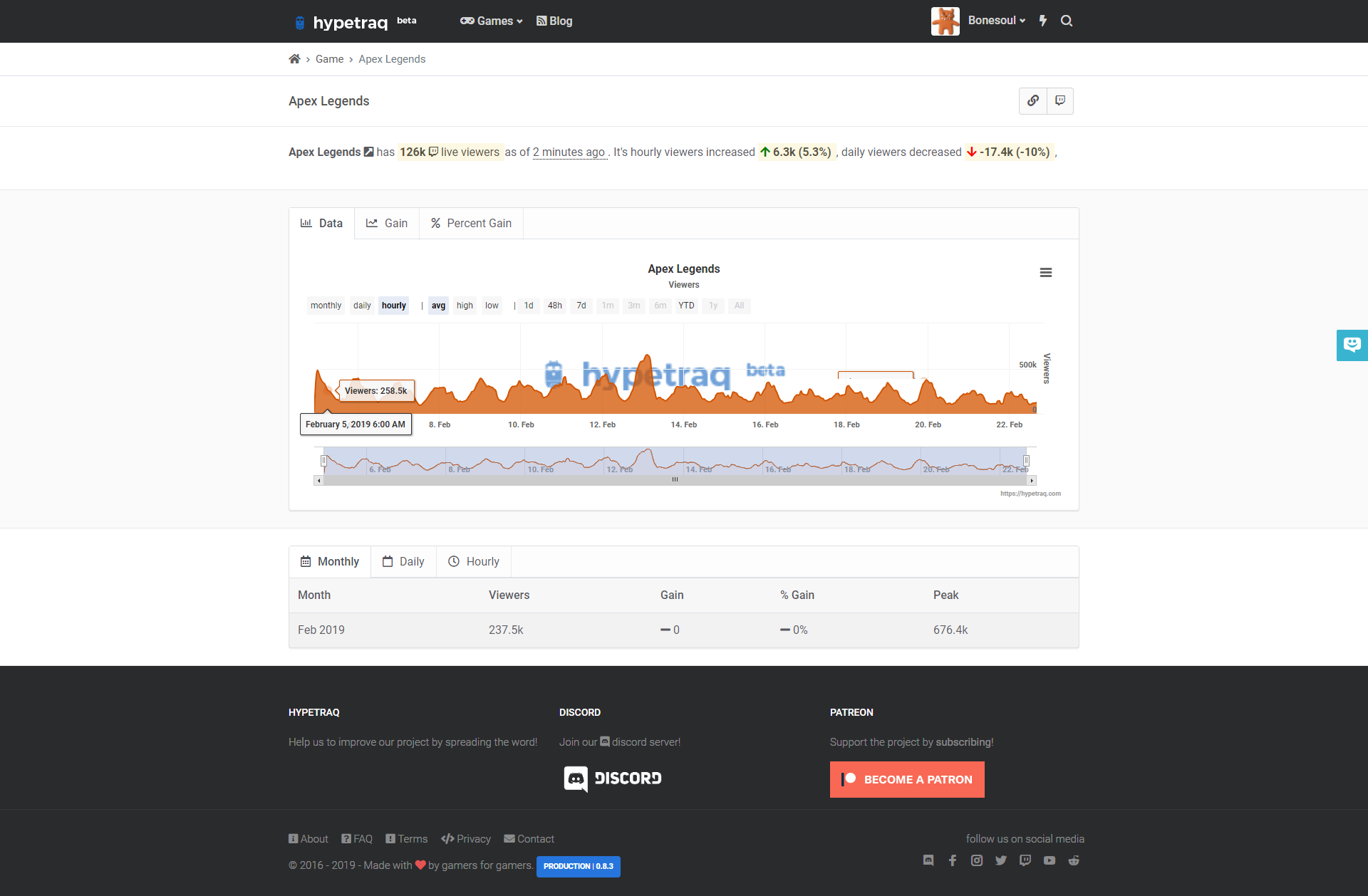Viewport: 1368px width, 896px height.
Task: Enable the low series on chart
Action: (491, 306)
